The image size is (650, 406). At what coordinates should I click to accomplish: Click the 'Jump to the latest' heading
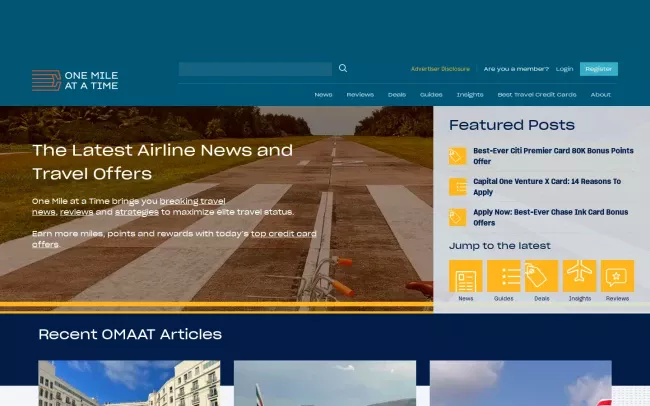(500, 246)
